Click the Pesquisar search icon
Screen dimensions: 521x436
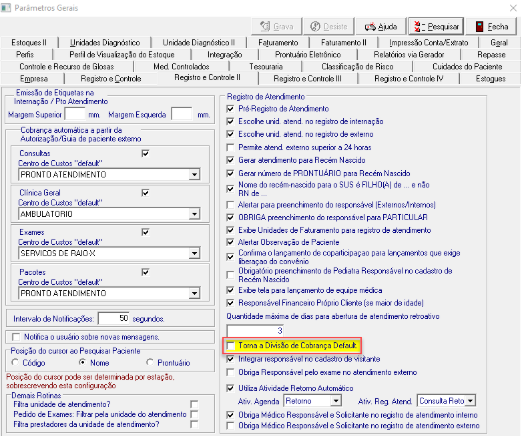420,26
